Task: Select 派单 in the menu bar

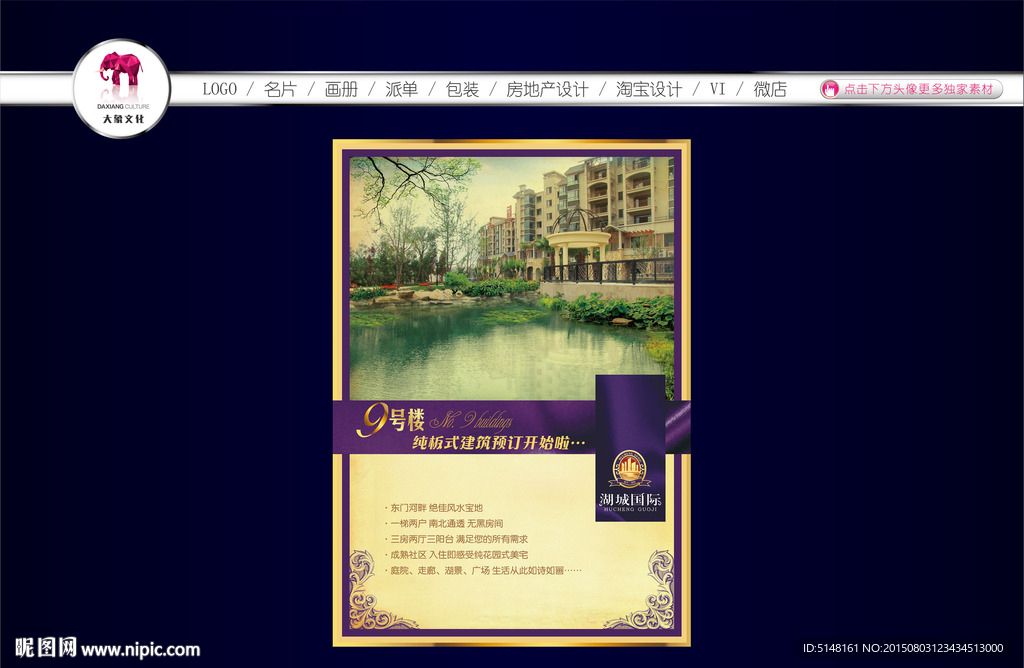Action: click(x=399, y=88)
